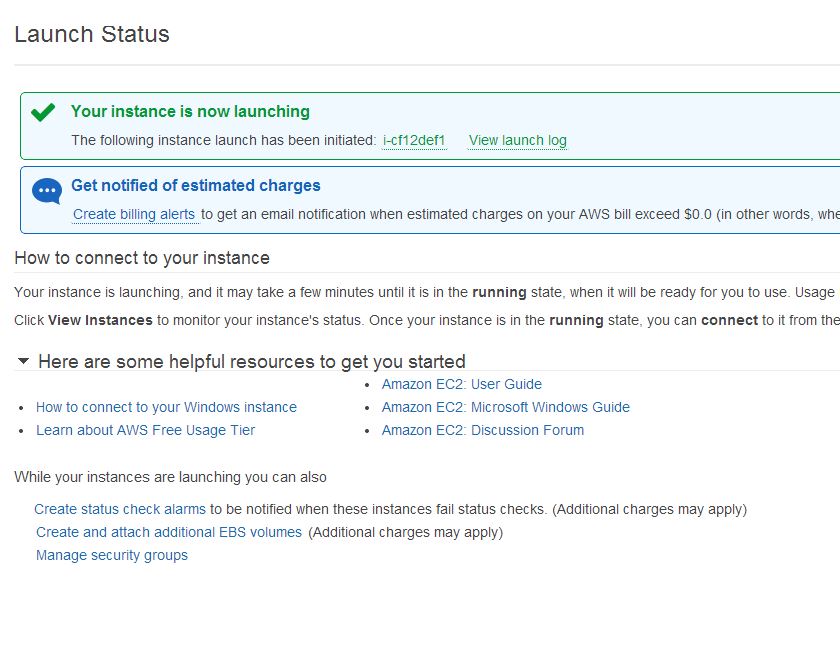Click Create billing alerts link

134,214
